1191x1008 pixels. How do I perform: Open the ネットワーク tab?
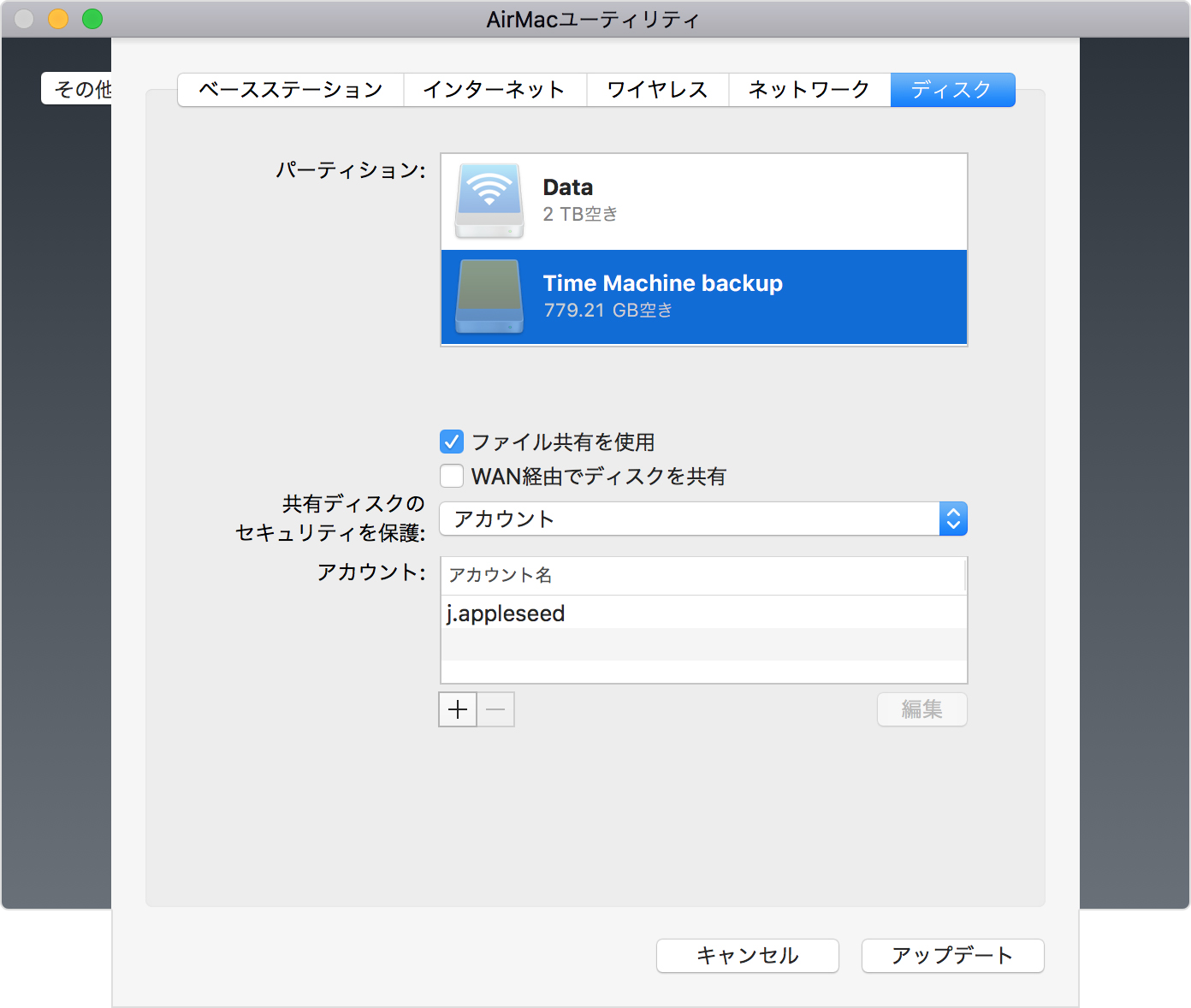coord(809,90)
